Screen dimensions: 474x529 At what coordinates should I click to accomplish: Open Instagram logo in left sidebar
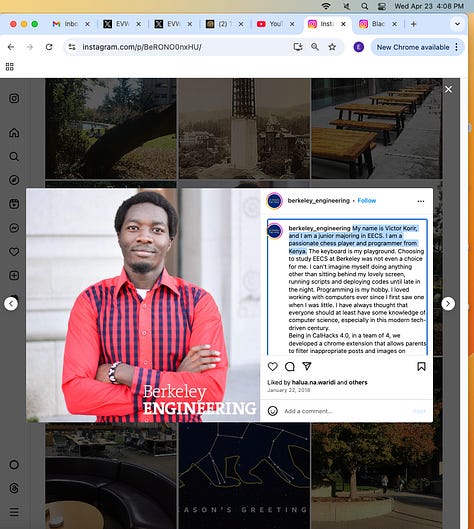tap(14, 98)
